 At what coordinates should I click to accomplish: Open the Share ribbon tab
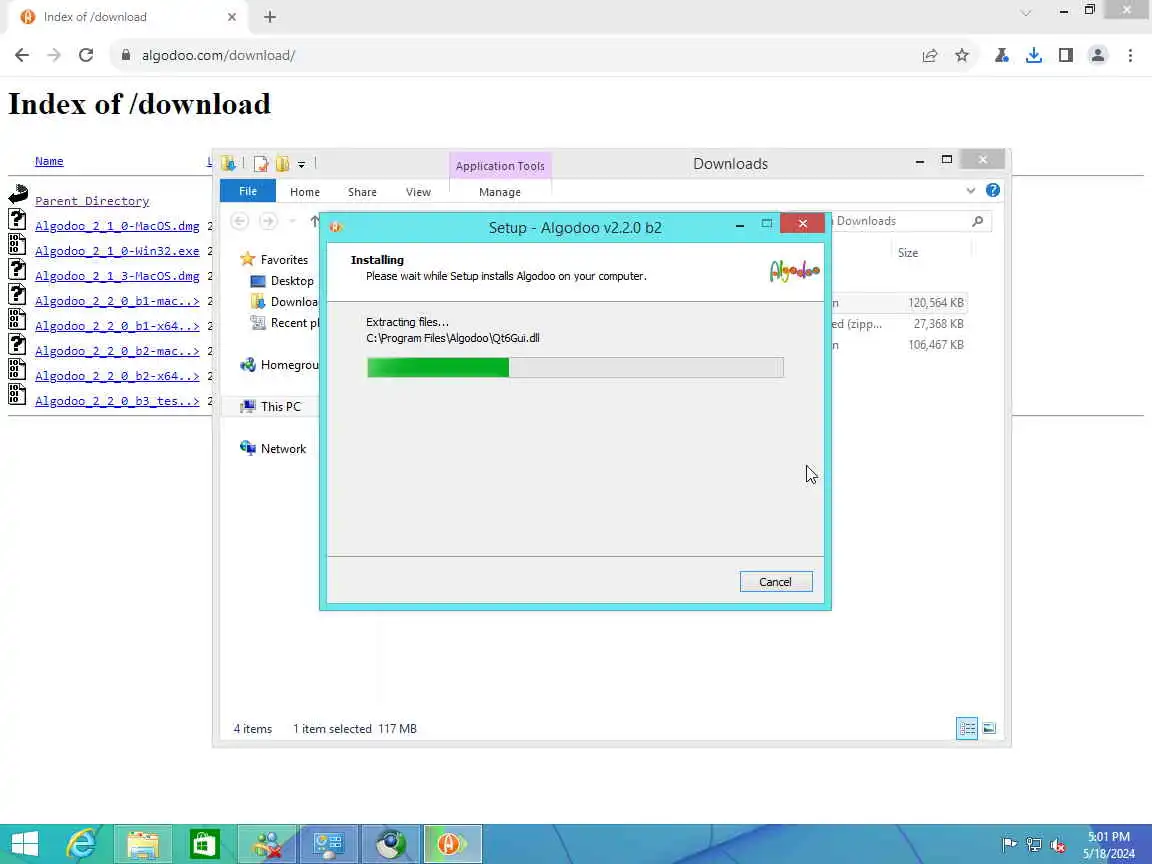coord(362,192)
